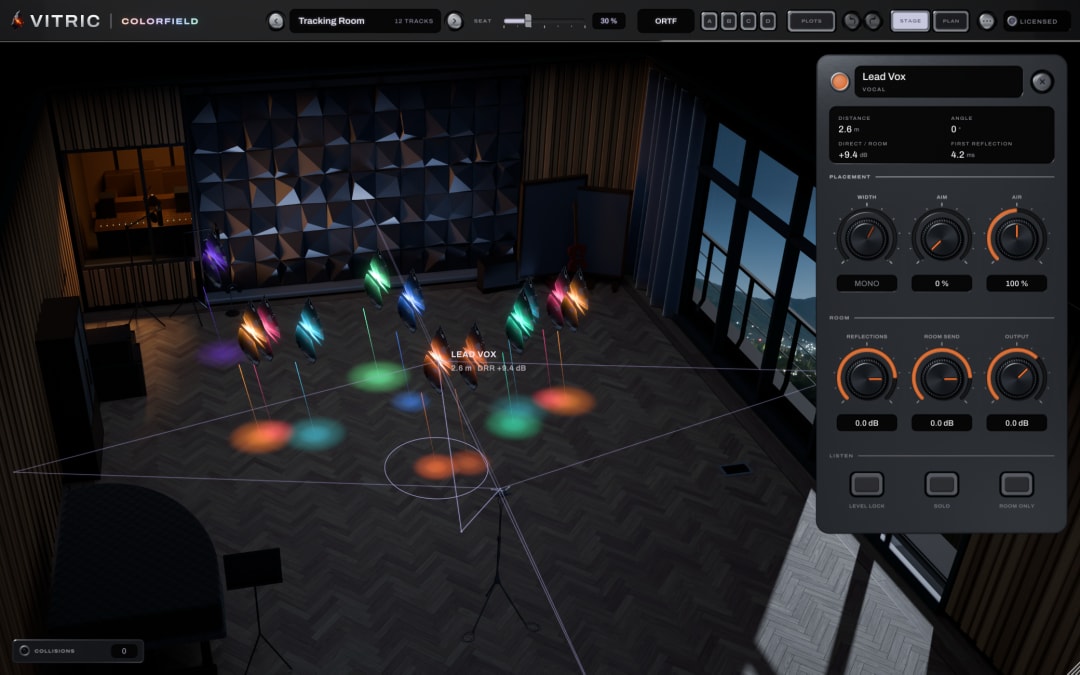Open the Plots view
Viewport: 1080px width, 675px height.
point(811,21)
